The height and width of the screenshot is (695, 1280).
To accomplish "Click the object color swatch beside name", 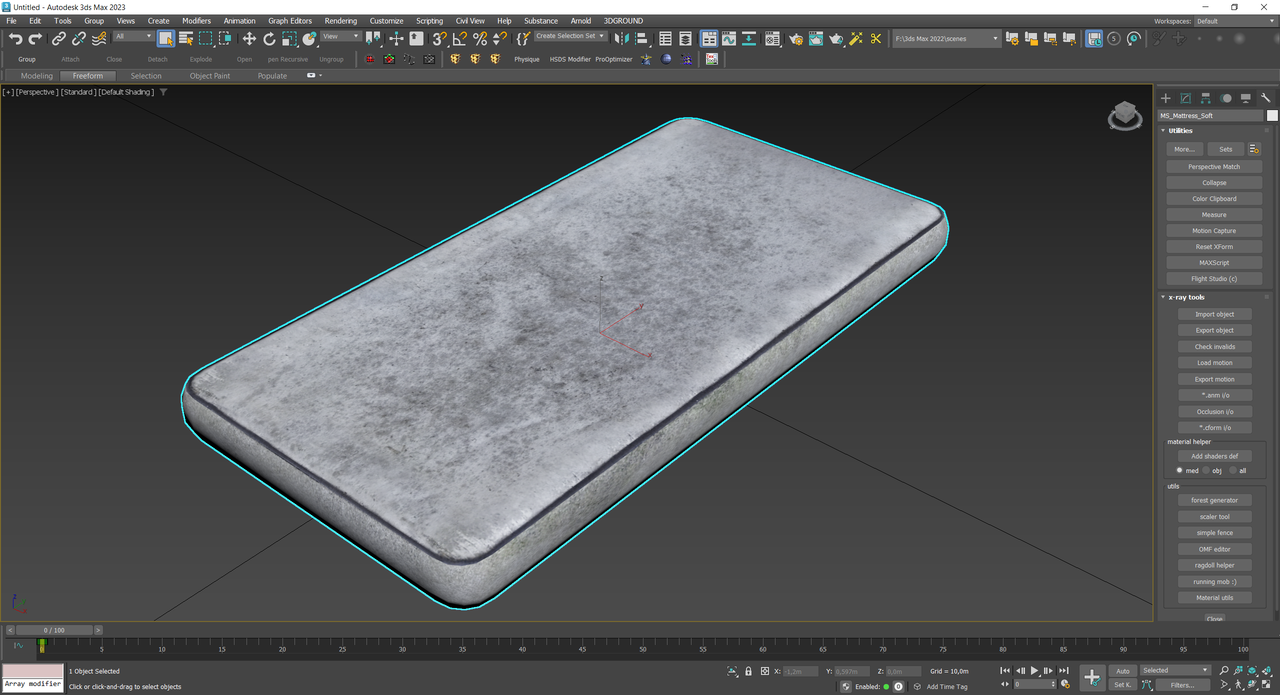I will 1272,115.
